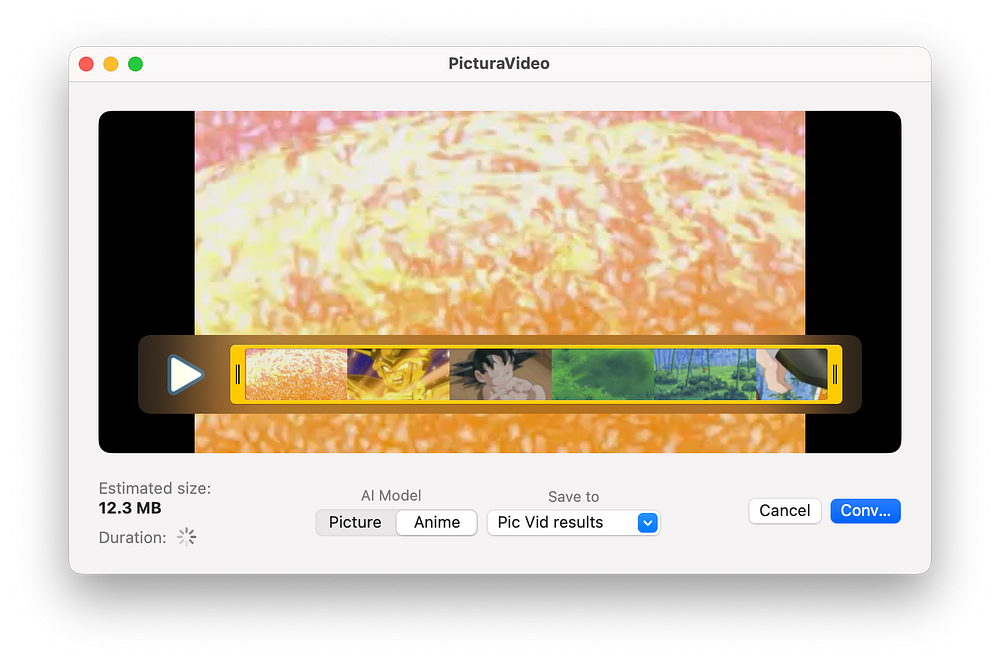The height and width of the screenshot is (665, 1000).
Task: Select the golden character timeline thumbnail
Action: pos(398,374)
